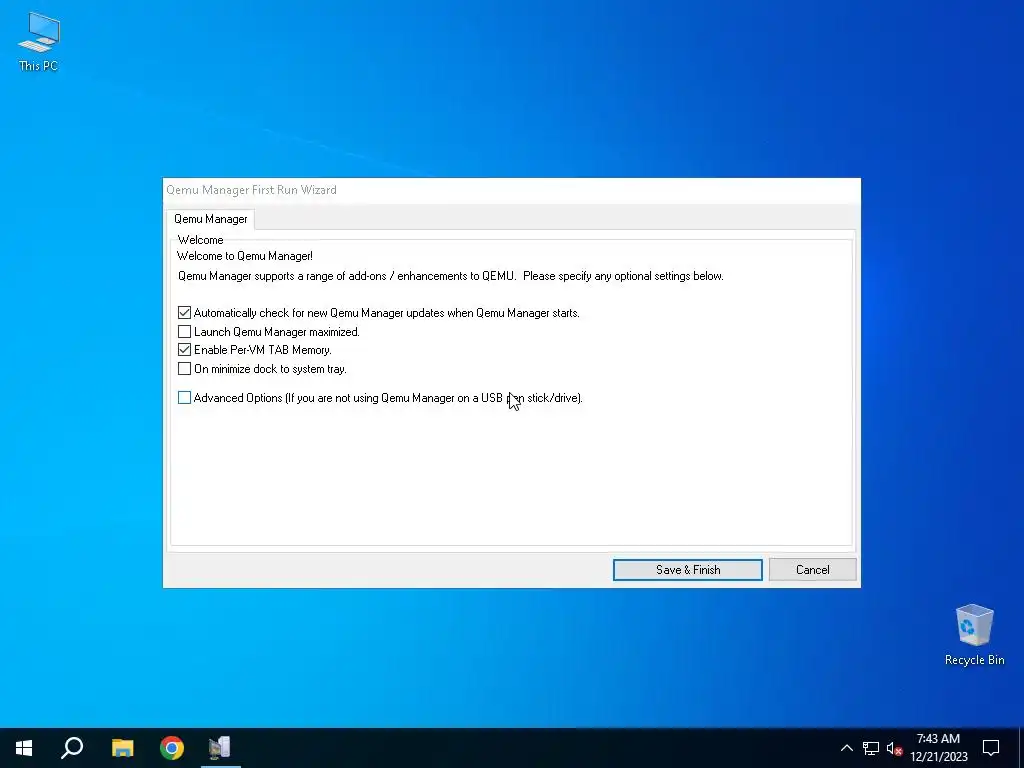1024x768 pixels.
Task: Open muted volume tray icon
Action: click(894, 748)
